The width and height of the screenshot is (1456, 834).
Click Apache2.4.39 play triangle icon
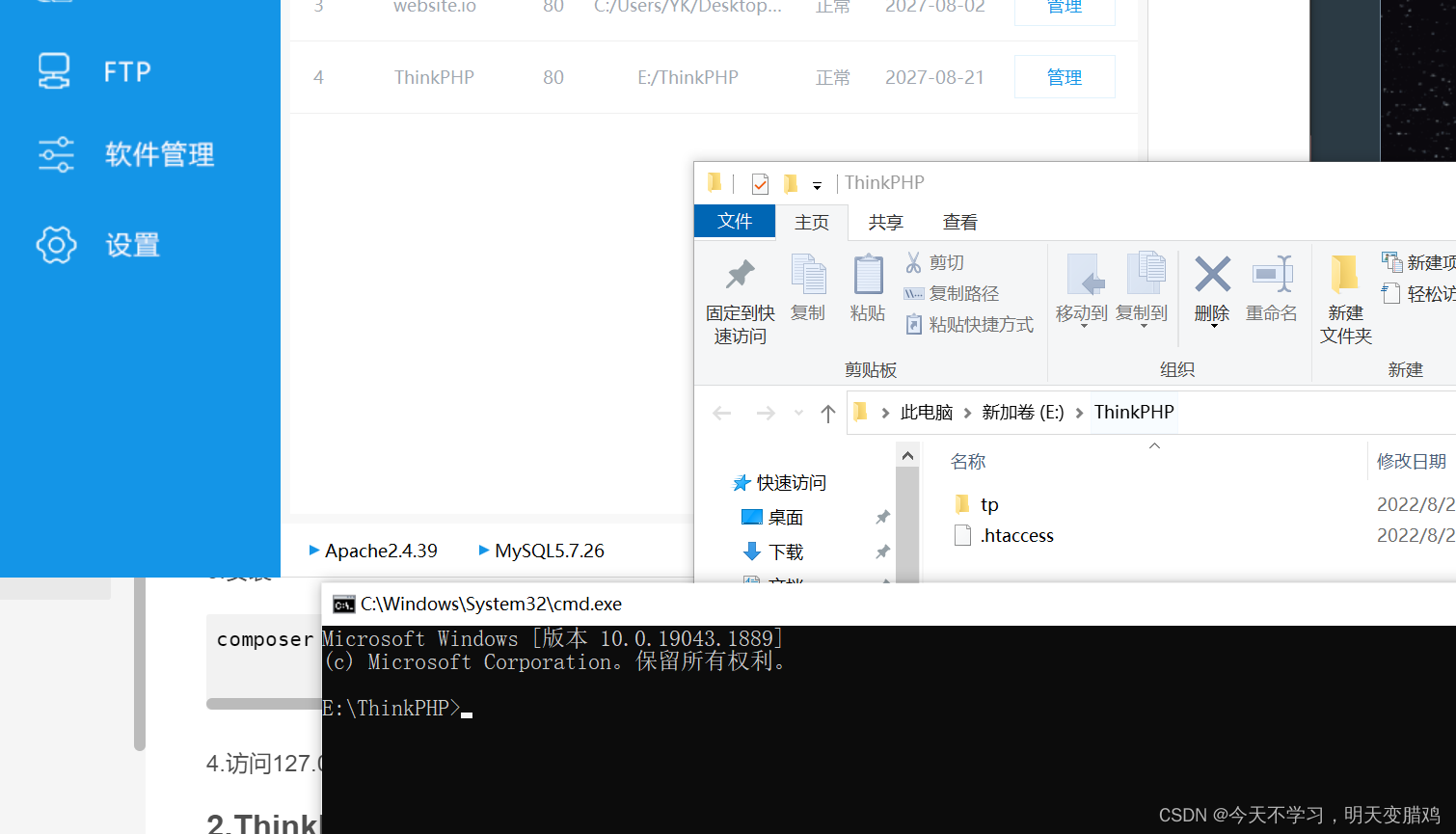(314, 551)
